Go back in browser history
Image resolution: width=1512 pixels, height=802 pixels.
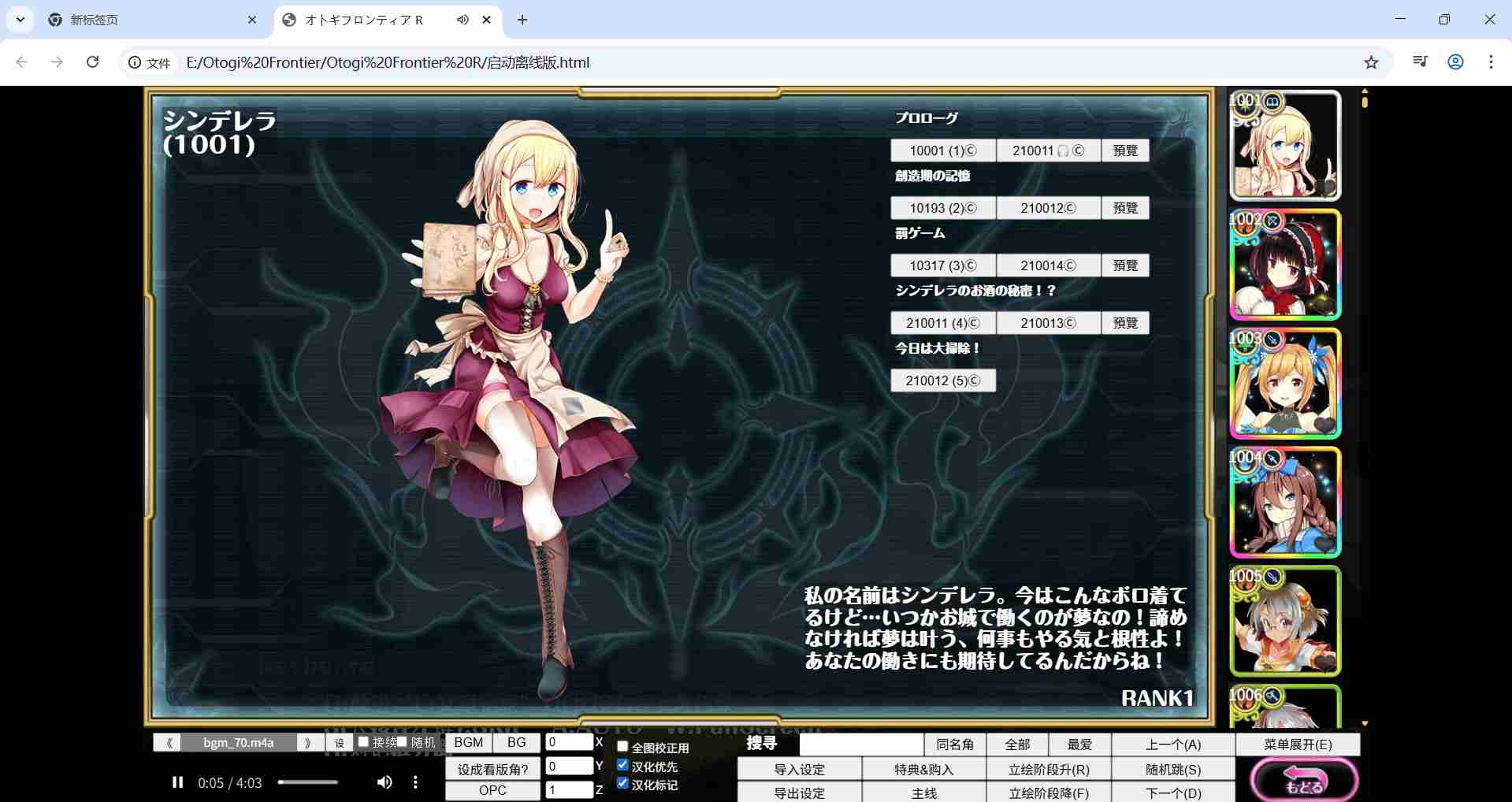tap(22, 62)
